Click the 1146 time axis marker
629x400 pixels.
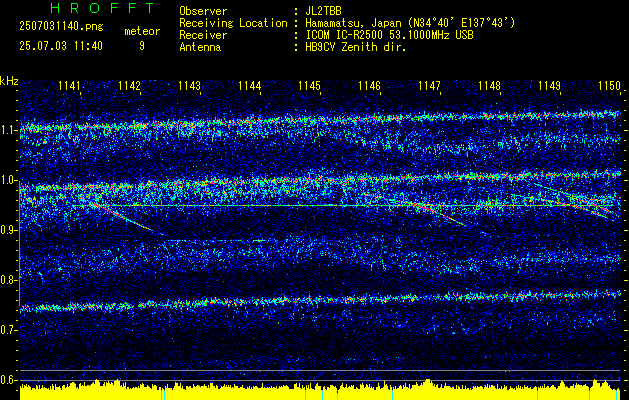[369, 86]
